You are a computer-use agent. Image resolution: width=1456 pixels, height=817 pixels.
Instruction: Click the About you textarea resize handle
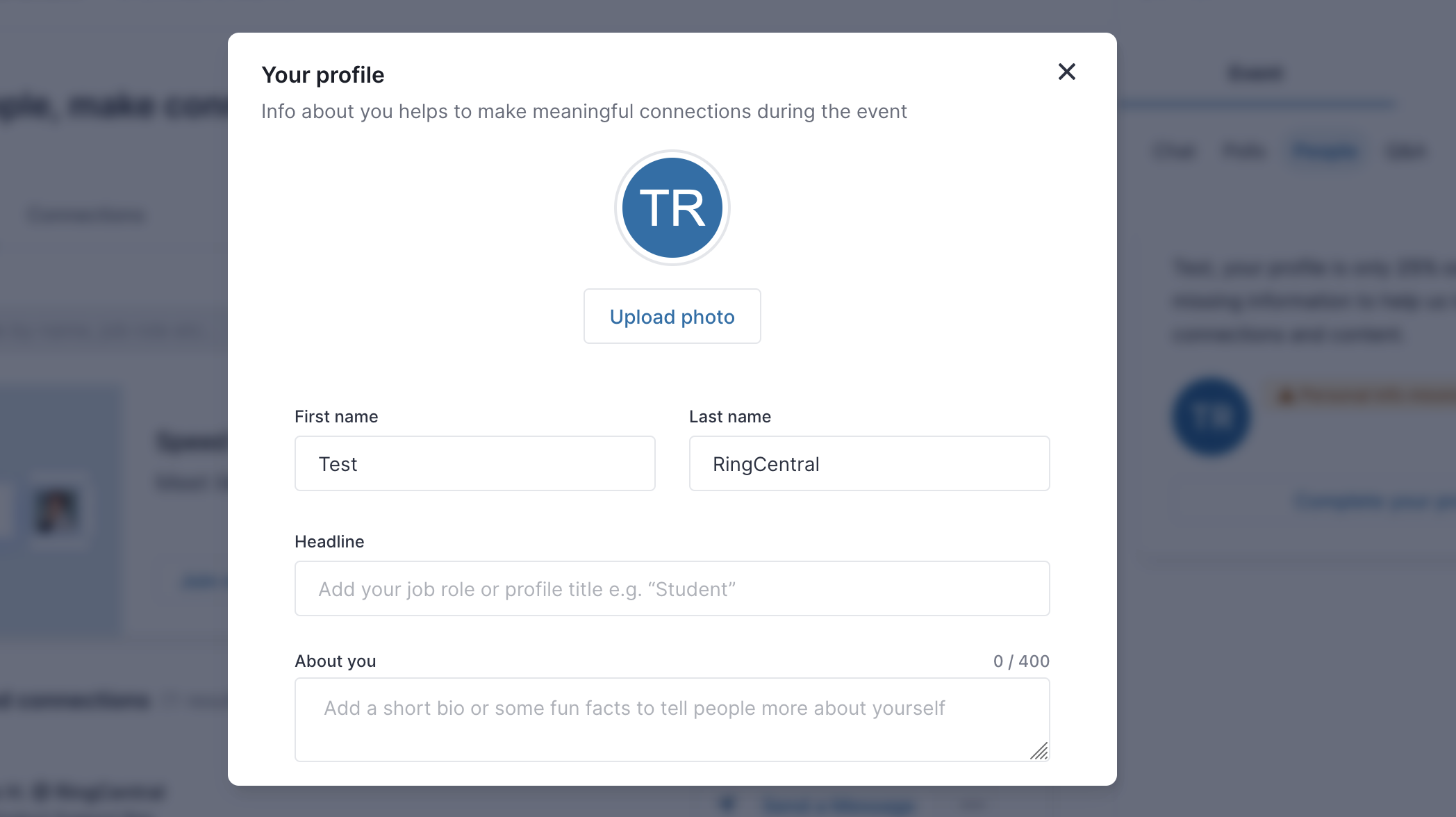pos(1039,751)
